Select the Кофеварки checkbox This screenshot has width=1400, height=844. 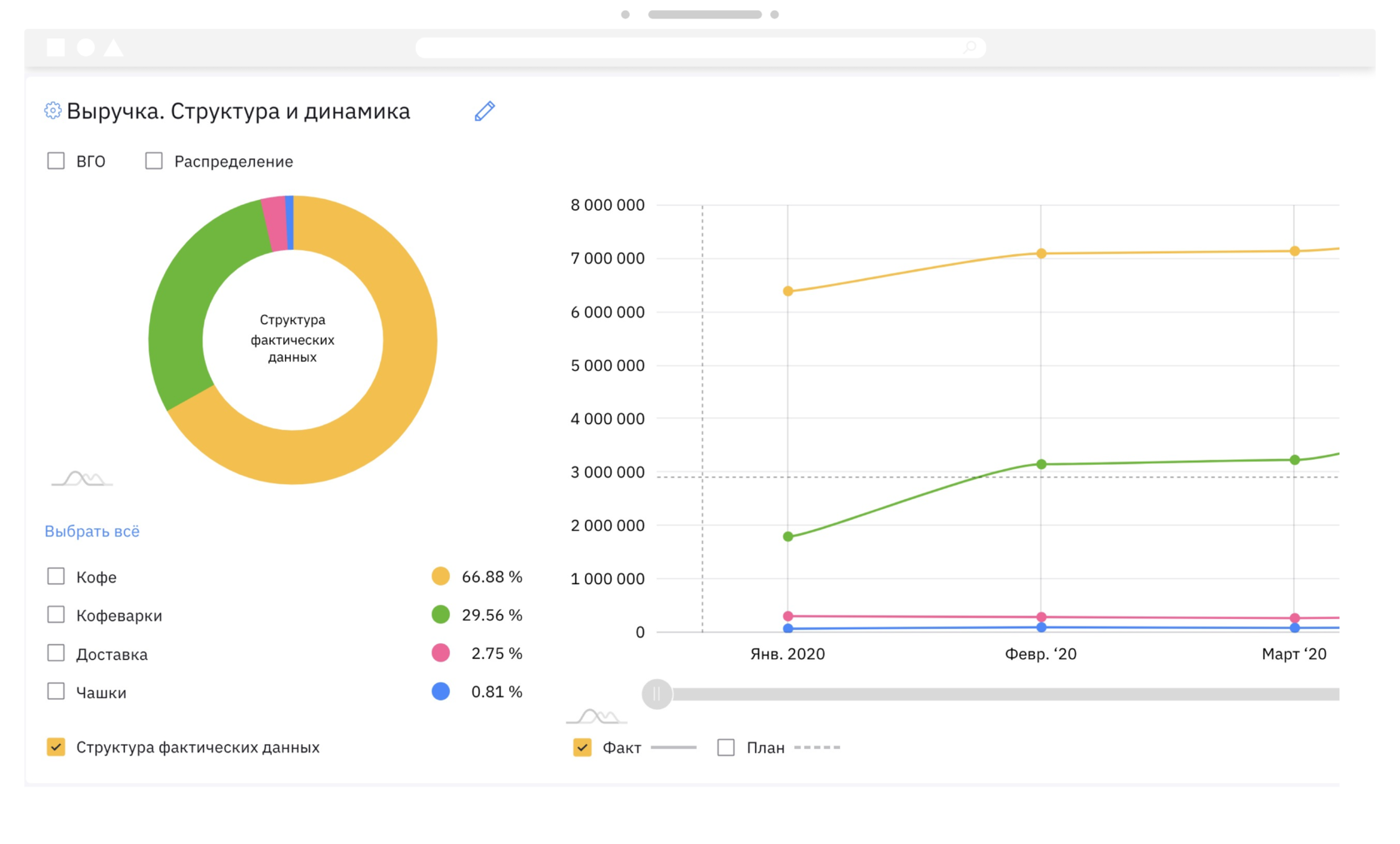click(x=56, y=615)
